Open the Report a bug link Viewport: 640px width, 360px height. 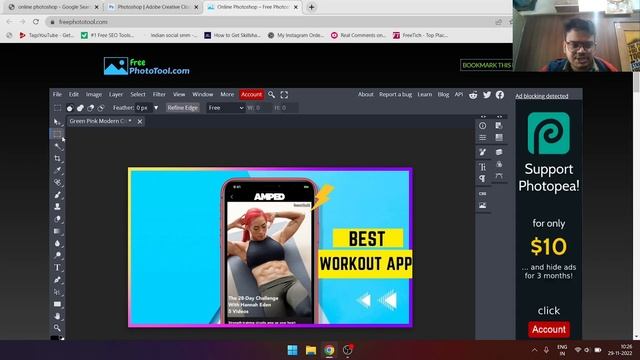[395, 94]
